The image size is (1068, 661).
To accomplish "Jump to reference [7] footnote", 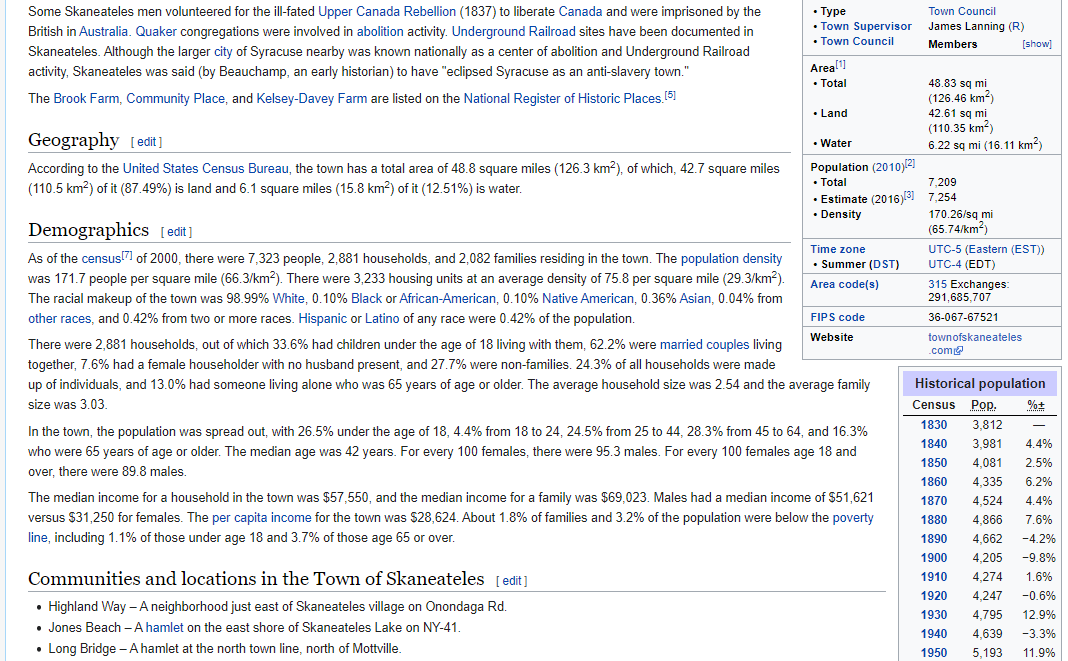I will [127, 255].
